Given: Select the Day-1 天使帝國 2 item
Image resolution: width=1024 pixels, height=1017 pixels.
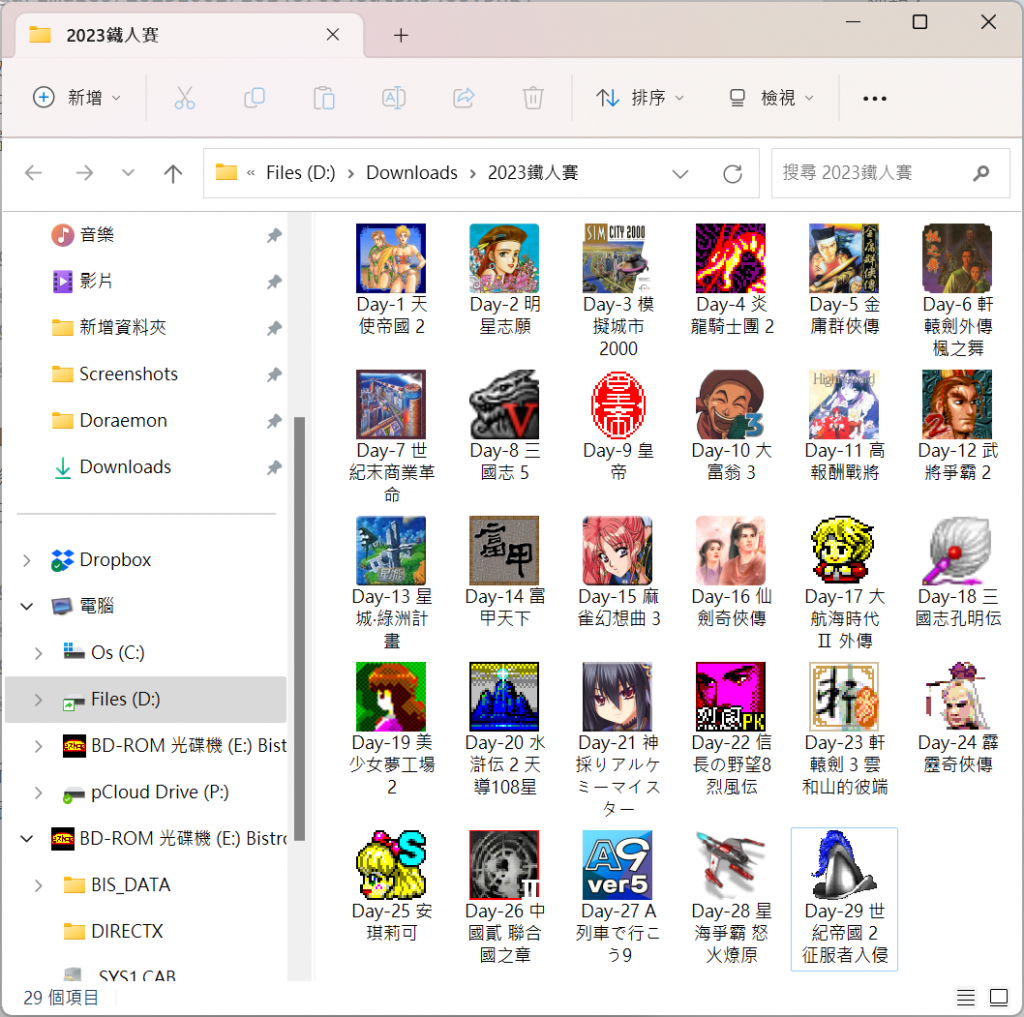Looking at the screenshot, I should 391,279.
